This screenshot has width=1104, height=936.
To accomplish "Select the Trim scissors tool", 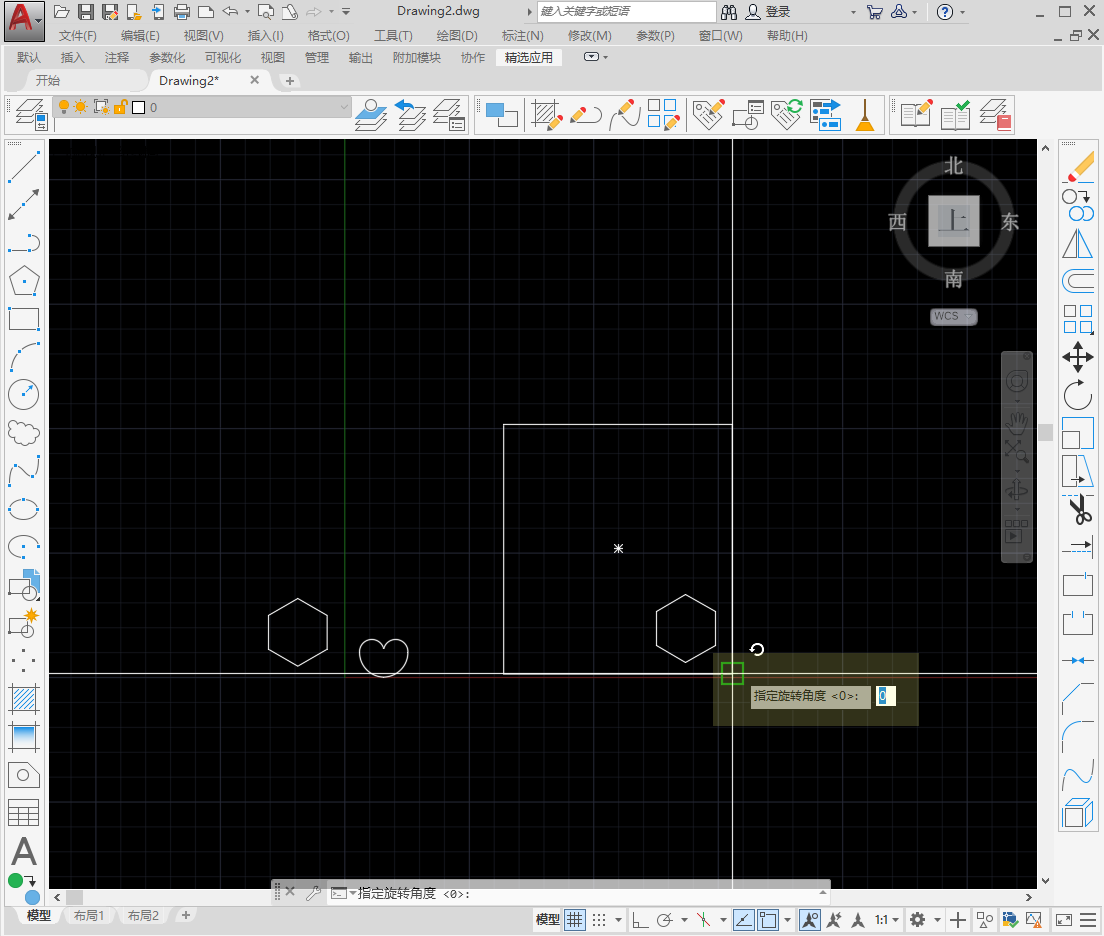I will click(1078, 509).
